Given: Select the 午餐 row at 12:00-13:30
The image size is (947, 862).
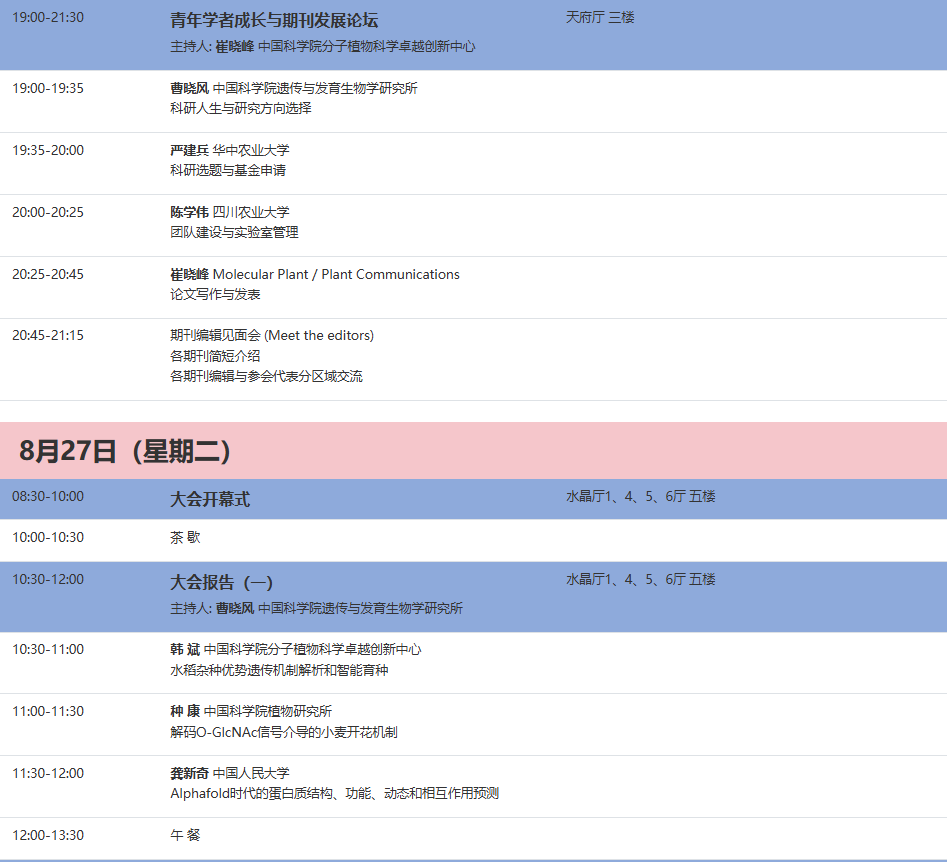Looking at the screenshot, I should click(x=185, y=834).
